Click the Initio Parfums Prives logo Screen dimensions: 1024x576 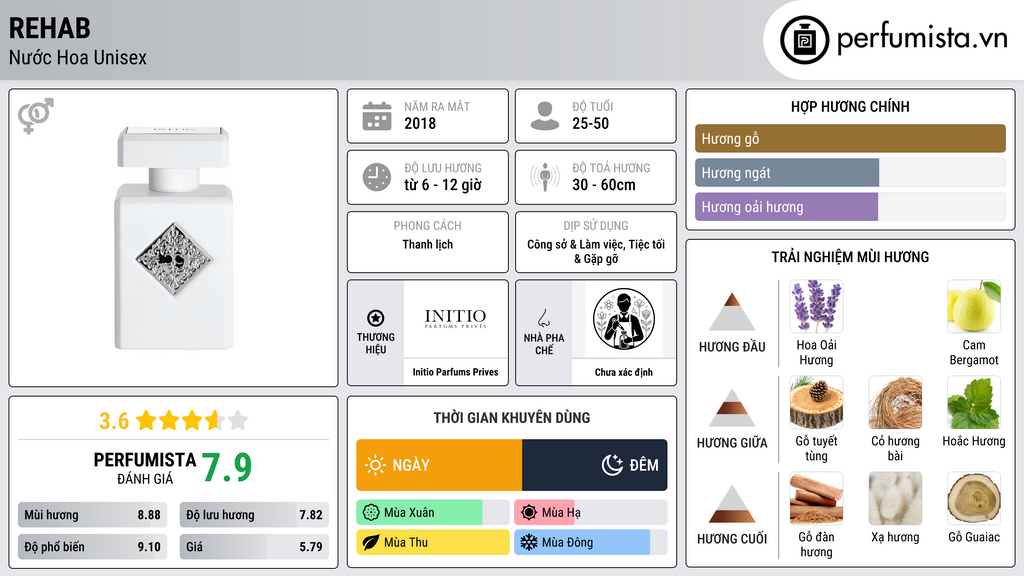click(455, 319)
